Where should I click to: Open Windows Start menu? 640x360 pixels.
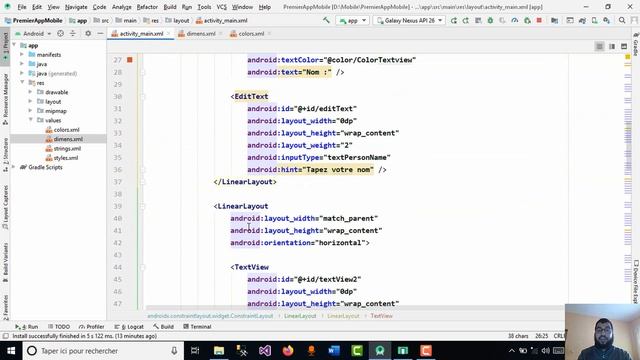tap(11, 351)
